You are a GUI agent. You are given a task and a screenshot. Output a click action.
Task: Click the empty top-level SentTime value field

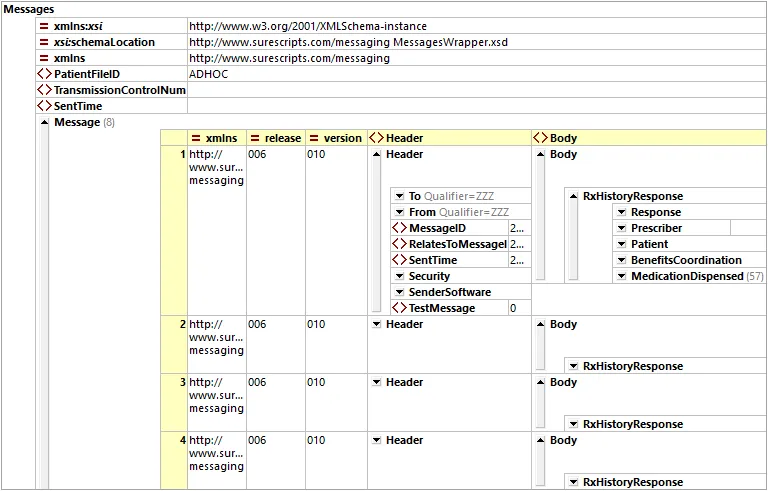pos(476,106)
